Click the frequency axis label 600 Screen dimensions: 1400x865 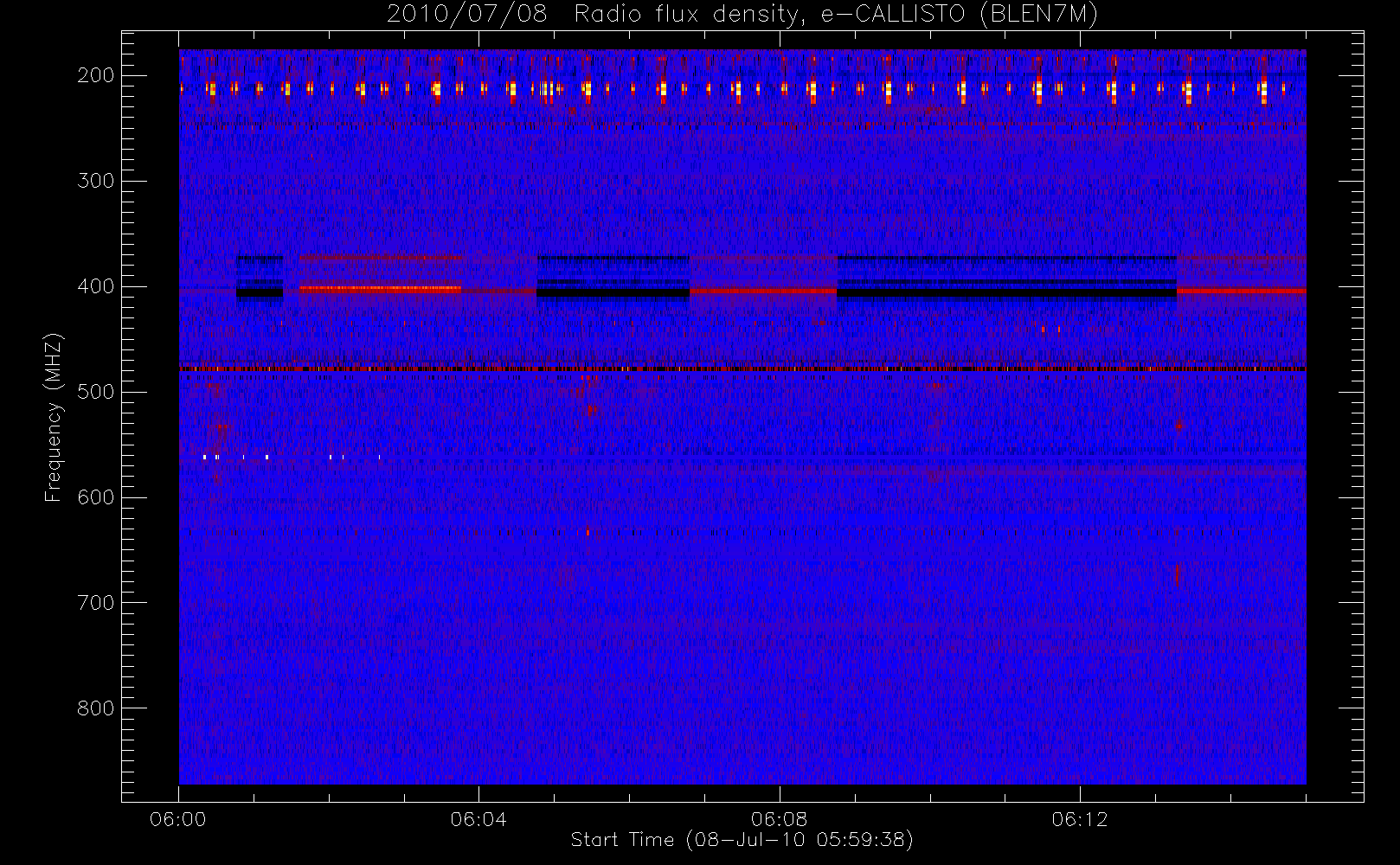(x=95, y=497)
